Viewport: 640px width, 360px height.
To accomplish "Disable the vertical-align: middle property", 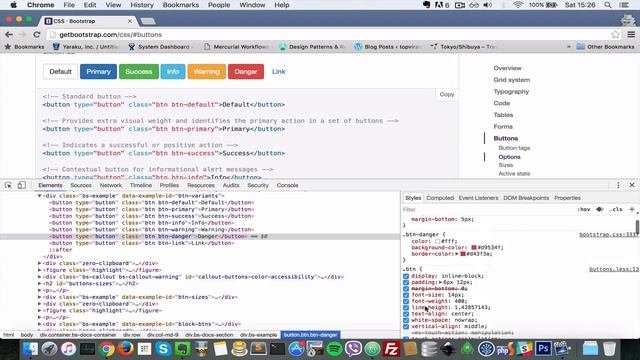I will point(406,327).
